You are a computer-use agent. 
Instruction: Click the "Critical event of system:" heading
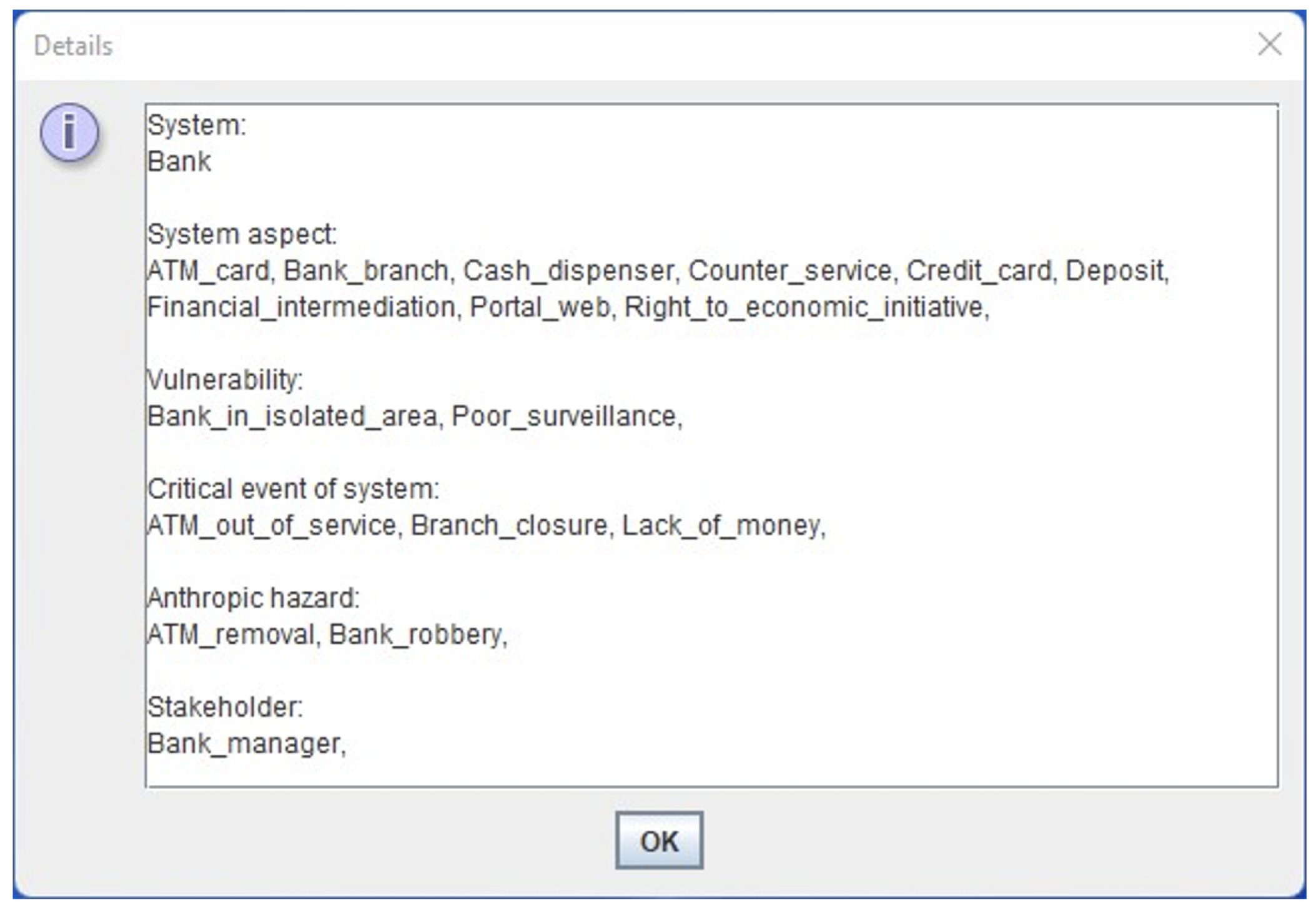pyautogui.click(x=293, y=489)
